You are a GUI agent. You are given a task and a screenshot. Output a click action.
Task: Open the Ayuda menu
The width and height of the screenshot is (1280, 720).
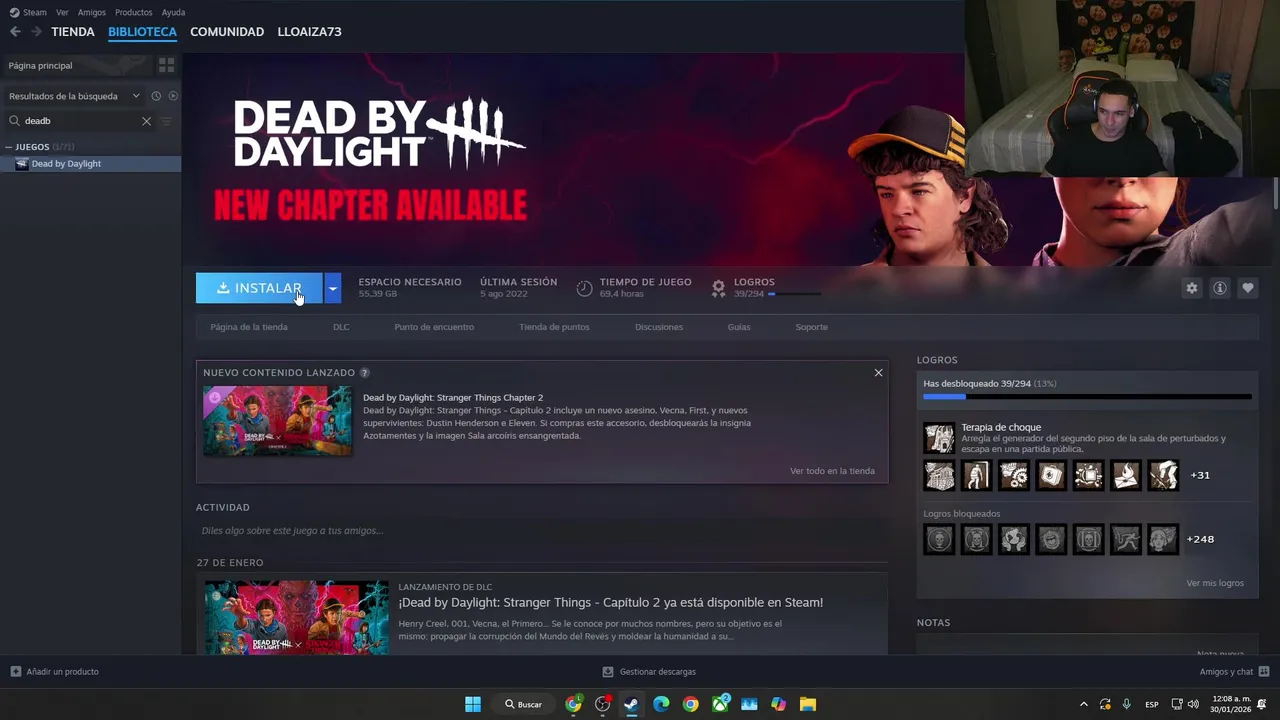pyautogui.click(x=173, y=12)
